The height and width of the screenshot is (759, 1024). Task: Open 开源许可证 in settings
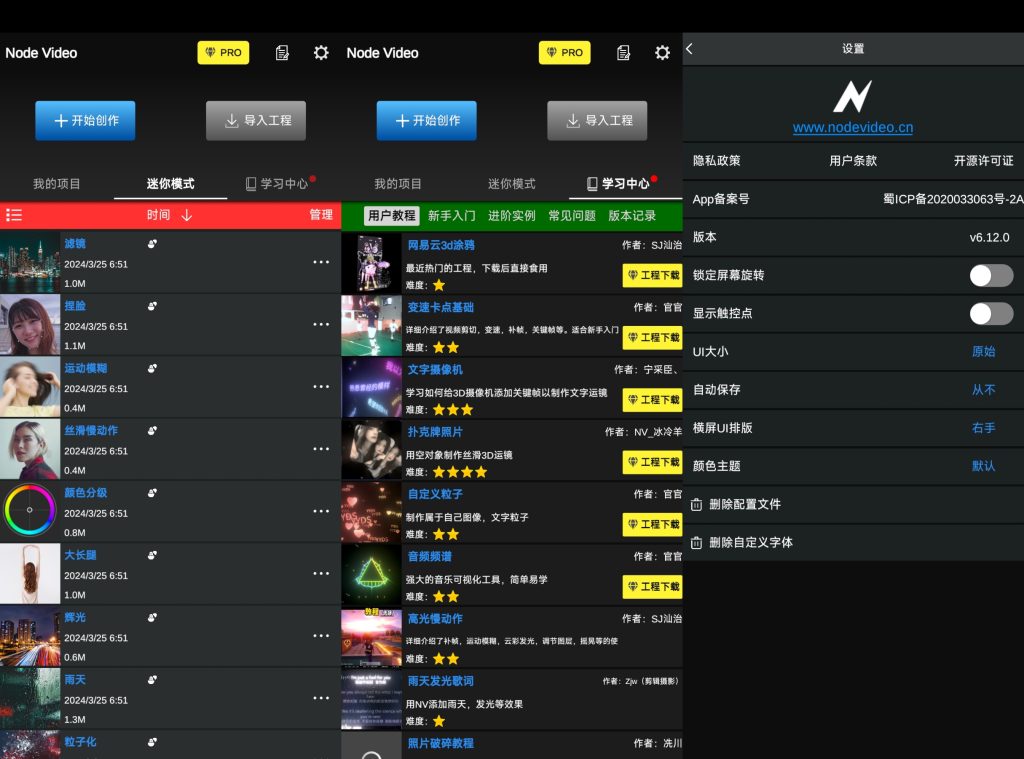click(x=984, y=161)
